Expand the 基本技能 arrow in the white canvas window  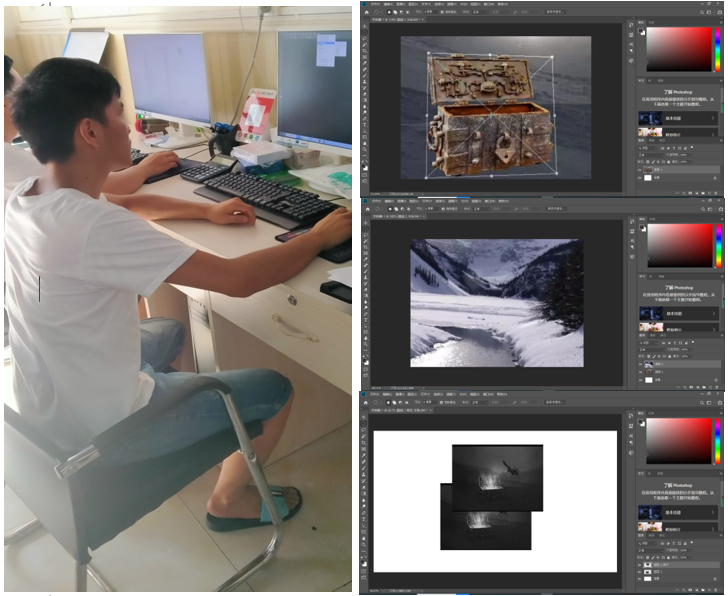click(x=714, y=510)
